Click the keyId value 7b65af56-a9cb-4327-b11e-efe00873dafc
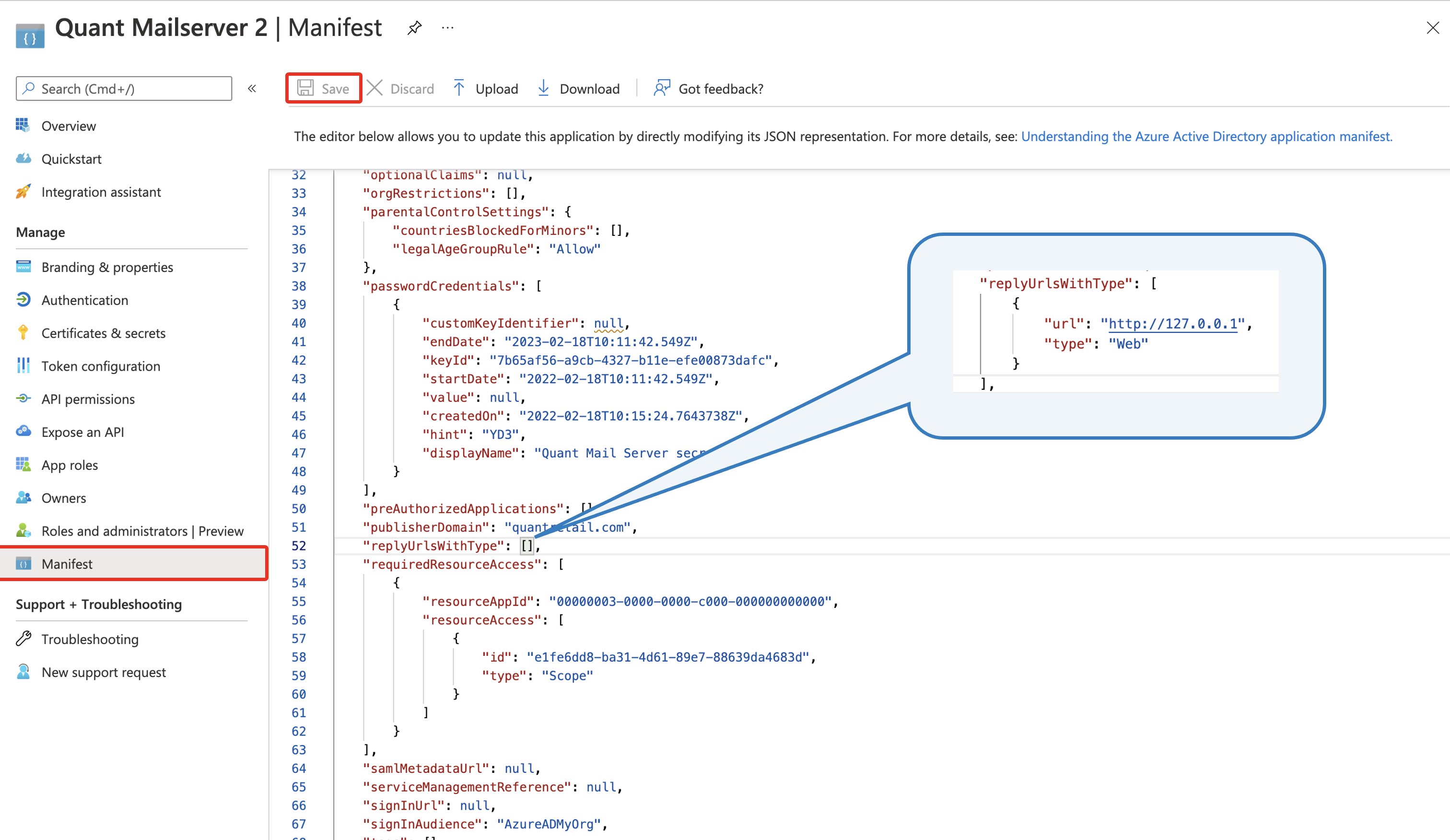This screenshot has height=840, width=1450. point(630,360)
